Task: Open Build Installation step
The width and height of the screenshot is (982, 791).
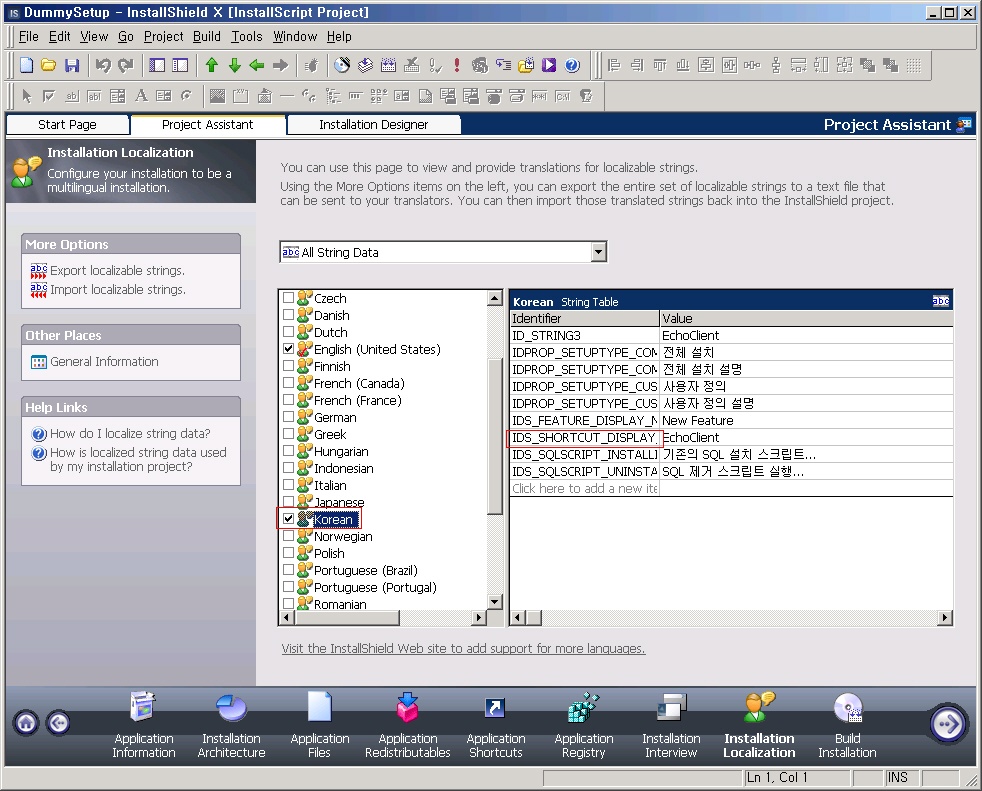Action: 847,725
